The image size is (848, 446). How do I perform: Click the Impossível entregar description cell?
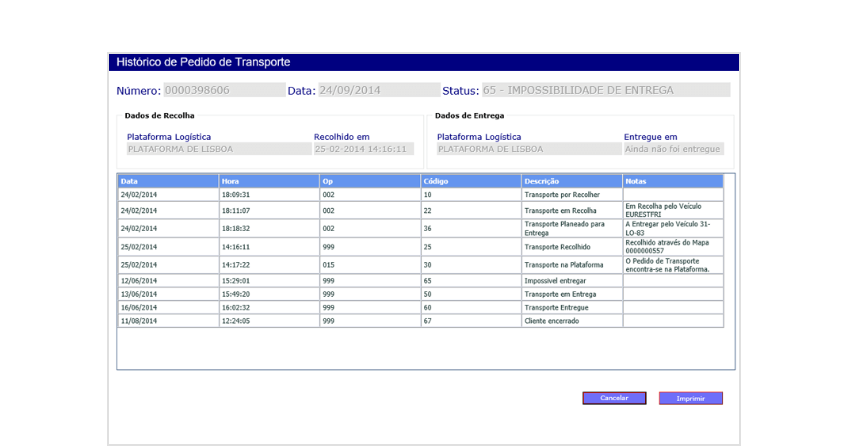pos(571,281)
